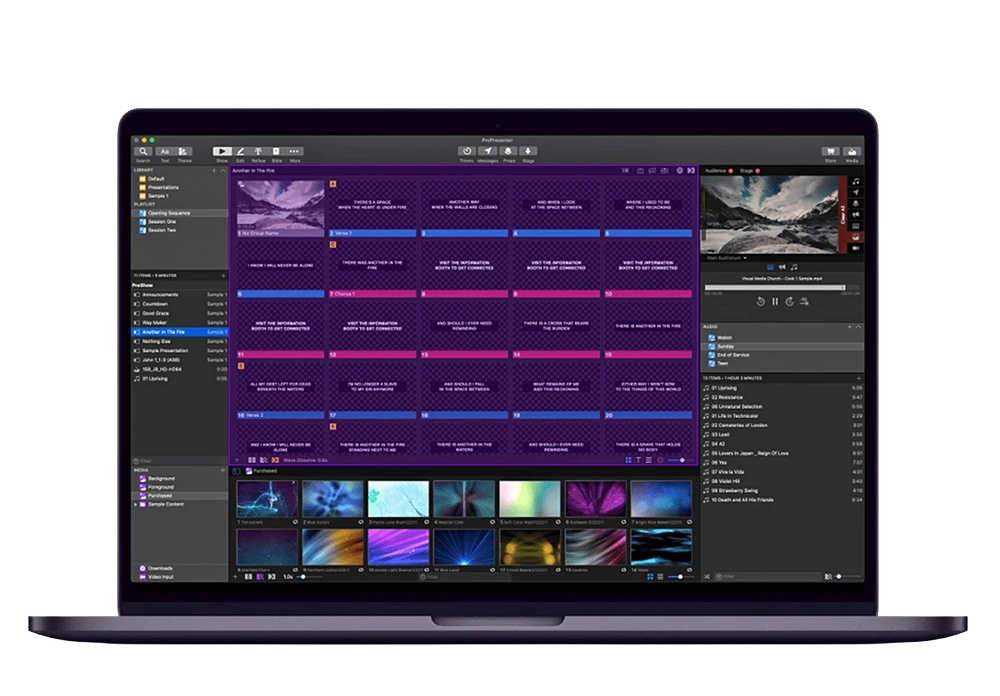Switch to Reflow view
Viewport: 1000px width, 696px height.
[x=258, y=151]
